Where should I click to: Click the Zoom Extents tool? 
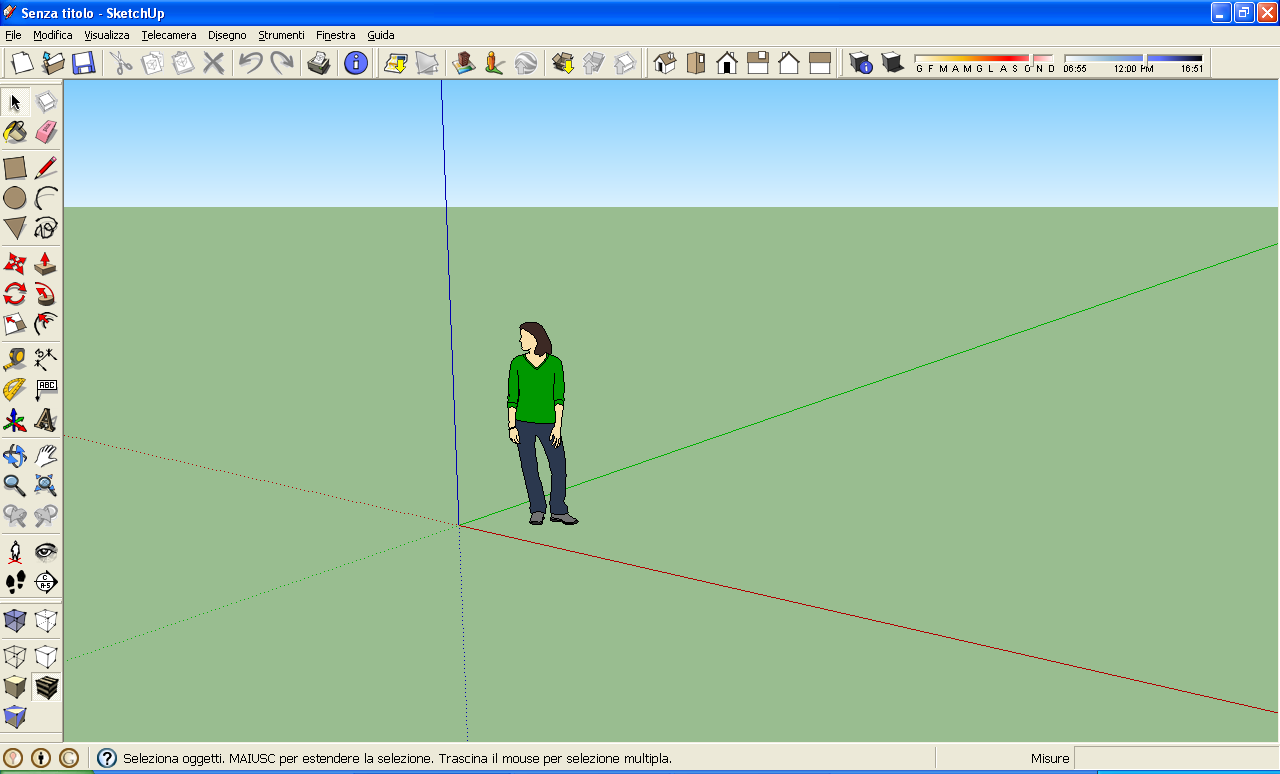(46, 486)
